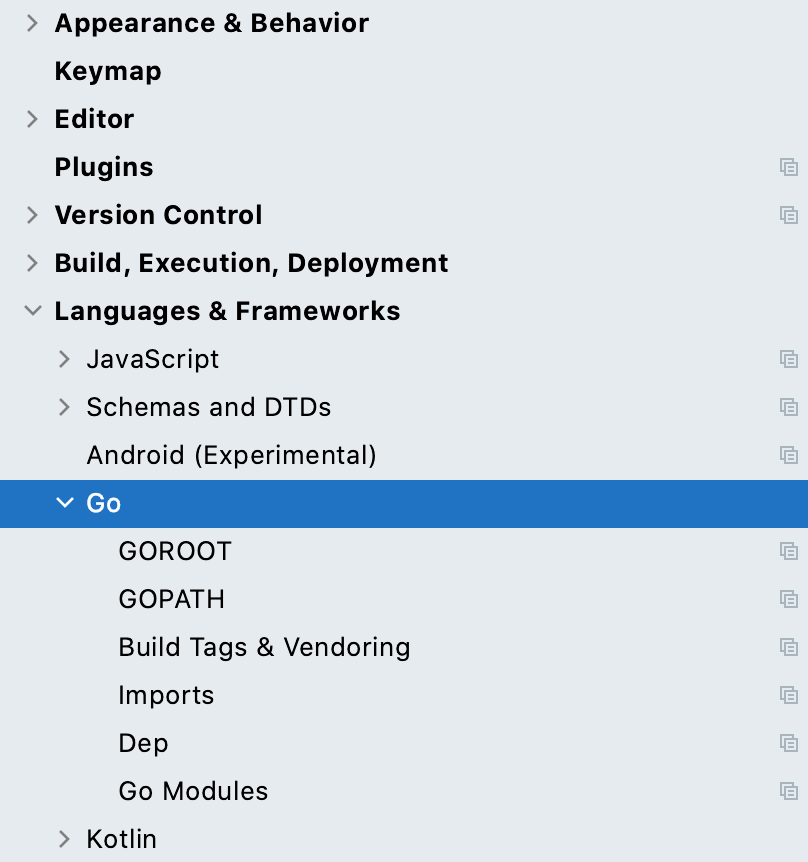Click project-level icon next to GOPATH

[x=788, y=599]
